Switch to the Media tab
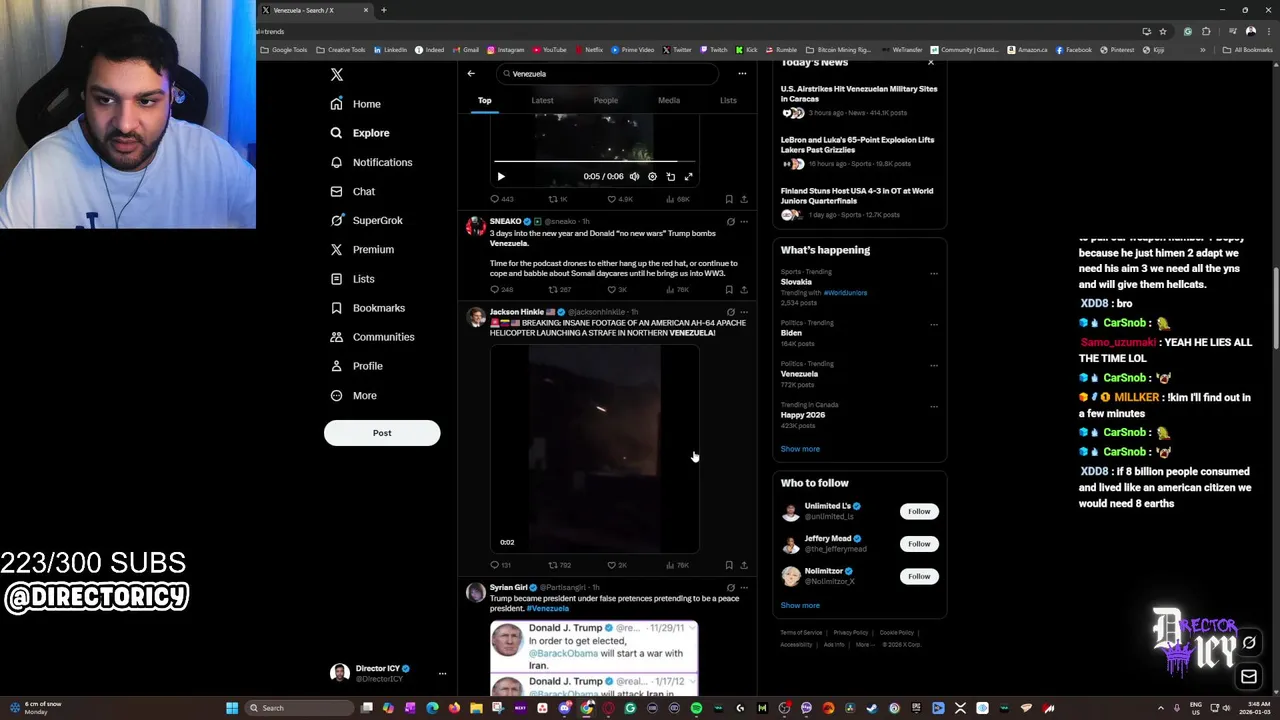Image resolution: width=1280 pixels, height=720 pixels. [x=669, y=100]
